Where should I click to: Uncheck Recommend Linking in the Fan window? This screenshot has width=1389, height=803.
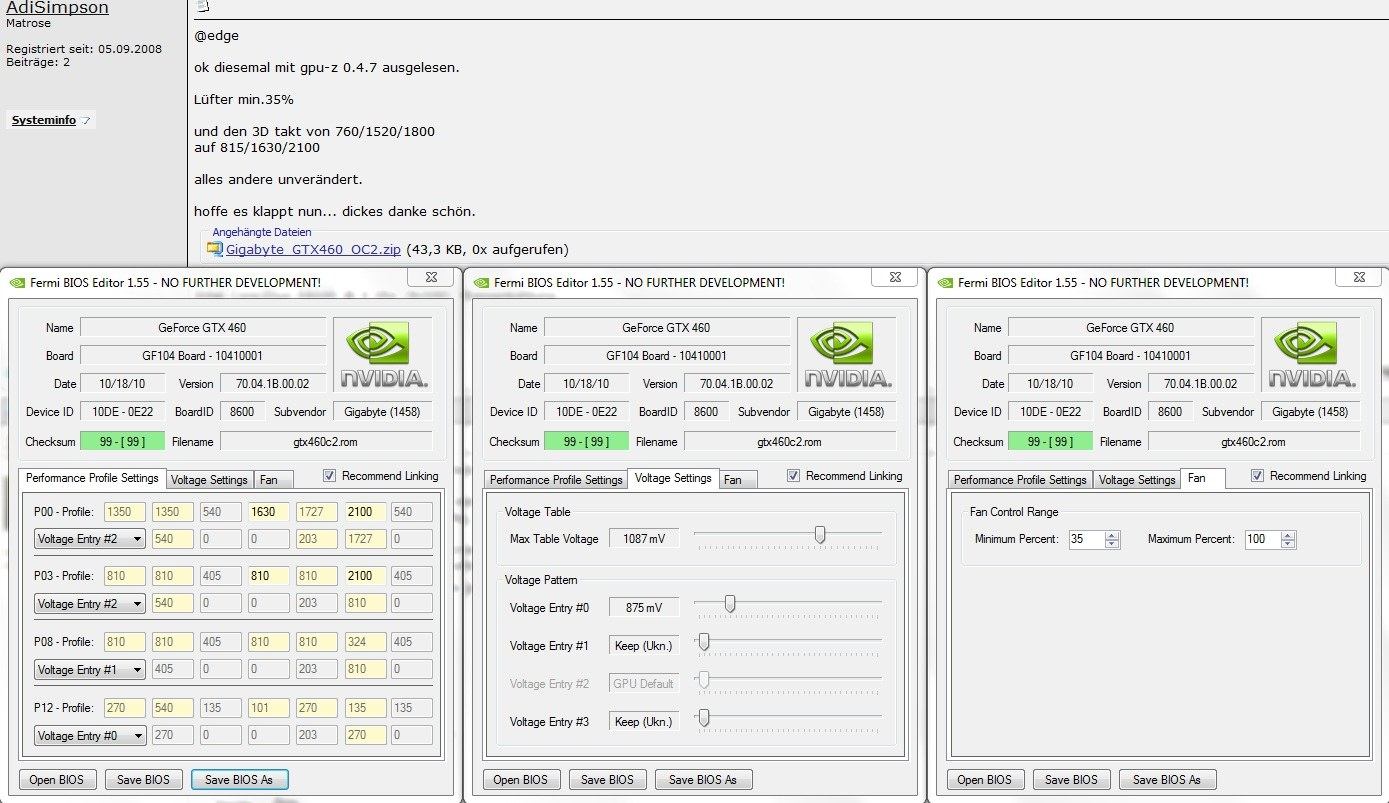(1258, 476)
